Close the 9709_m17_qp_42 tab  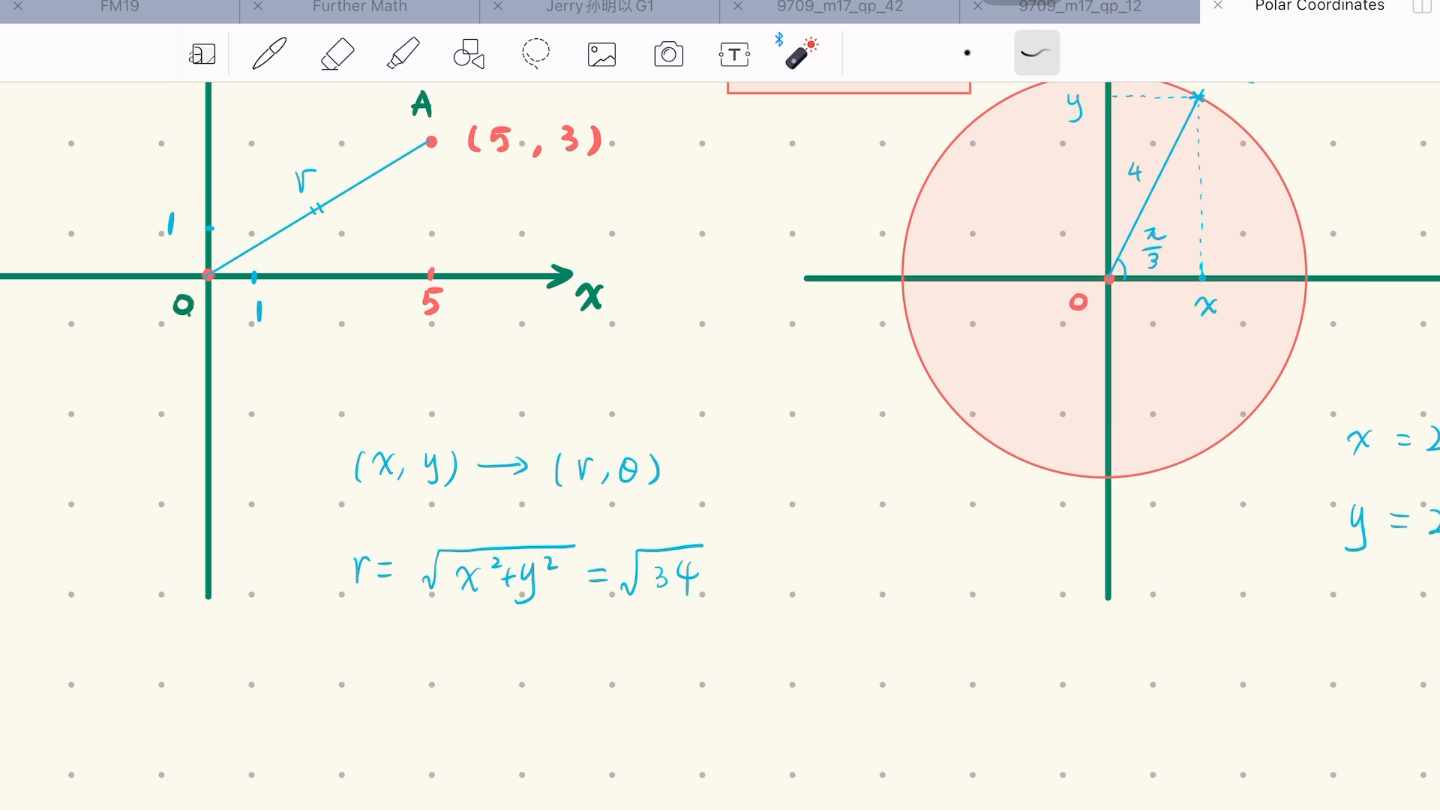[x=737, y=6]
